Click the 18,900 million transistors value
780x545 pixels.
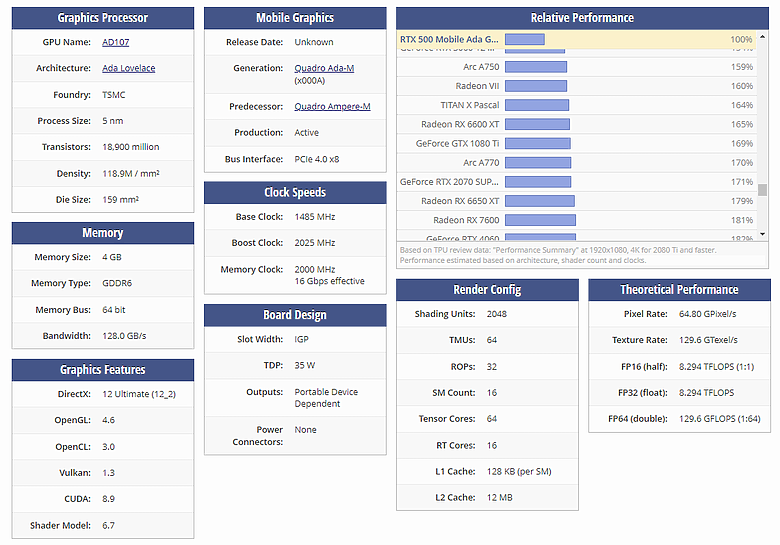coord(130,147)
